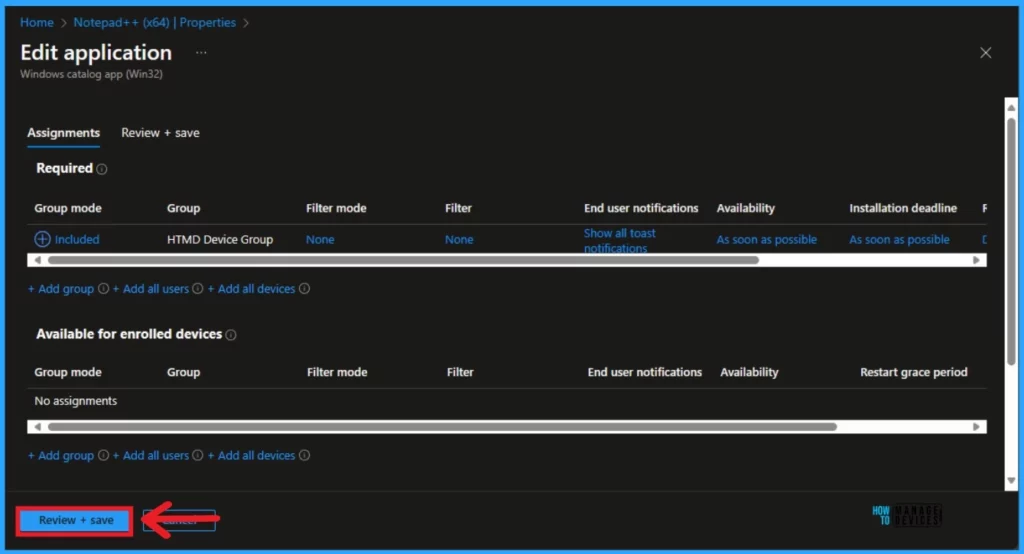The width and height of the screenshot is (1024, 554).
Task: Click Filter mode None for HTMD Device Group
Action: click(320, 239)
